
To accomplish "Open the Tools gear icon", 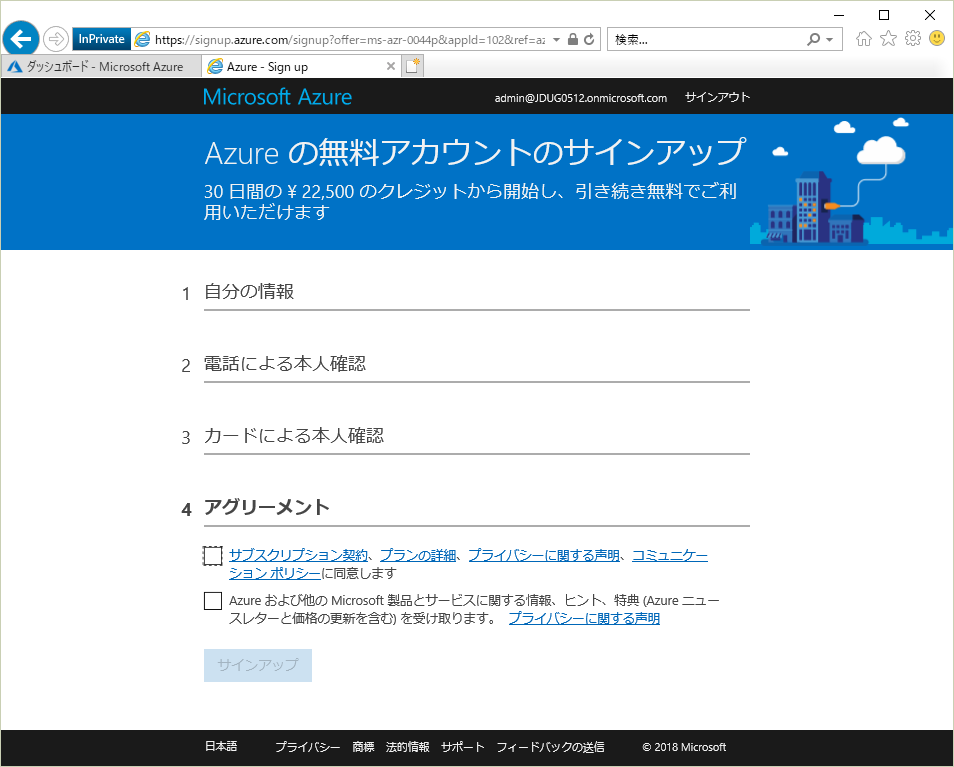I will point(913,39).
